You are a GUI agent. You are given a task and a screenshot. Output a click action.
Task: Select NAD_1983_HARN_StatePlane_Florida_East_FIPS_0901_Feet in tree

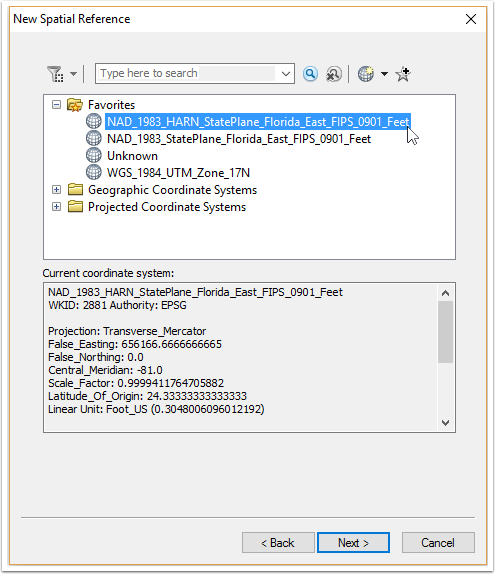(258, 122)
